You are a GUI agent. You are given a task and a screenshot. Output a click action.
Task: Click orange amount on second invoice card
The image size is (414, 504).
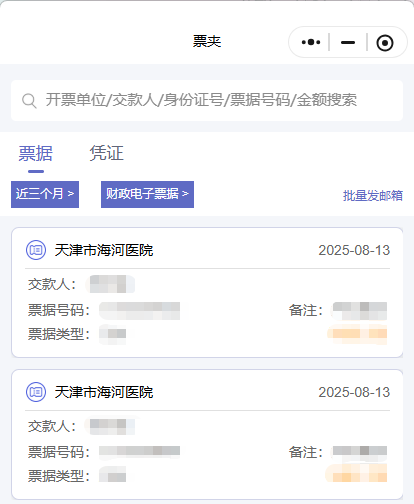(x=356, y=473)
